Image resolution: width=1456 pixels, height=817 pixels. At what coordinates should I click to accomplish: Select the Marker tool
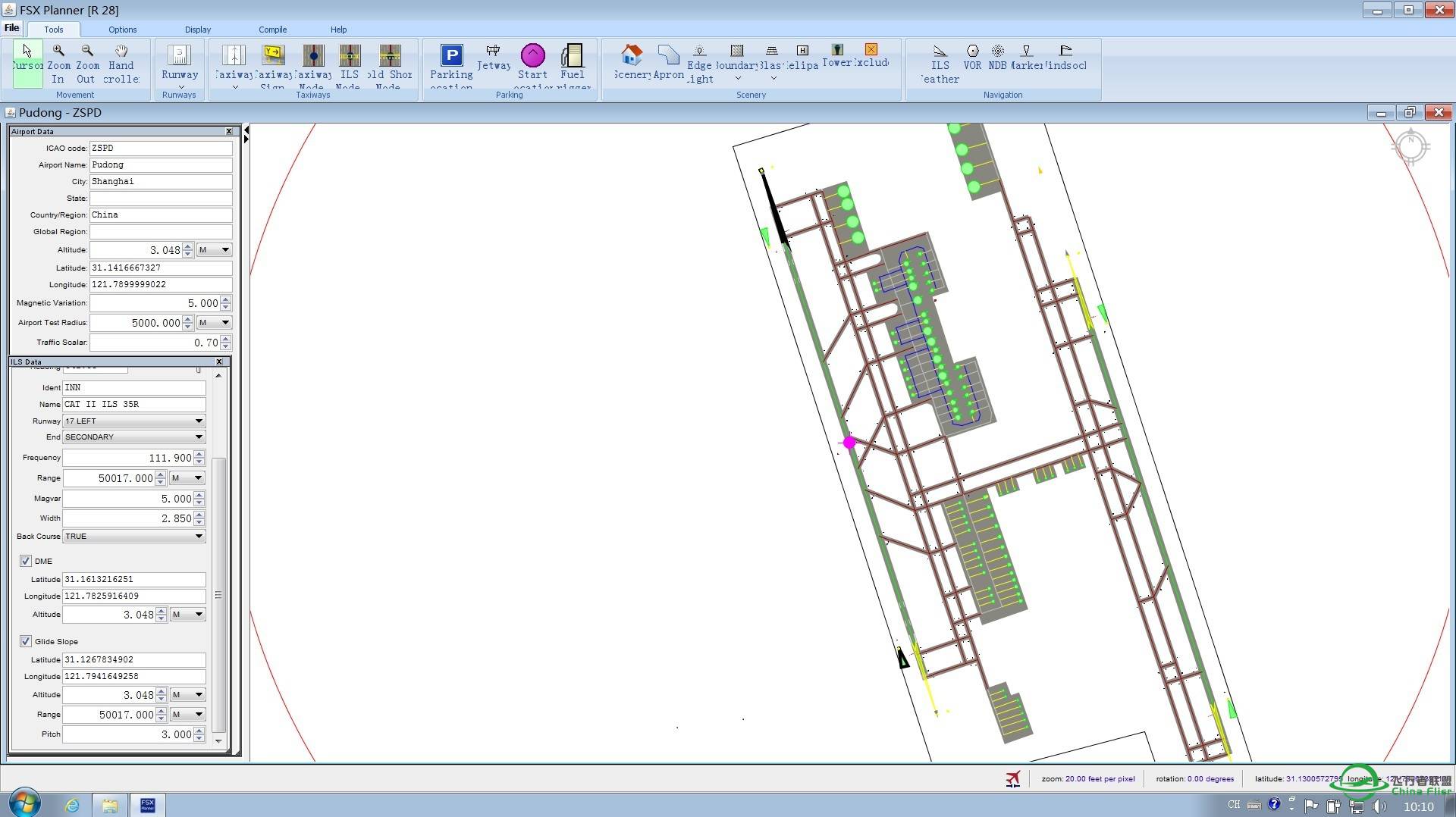tap(1027, 58)
